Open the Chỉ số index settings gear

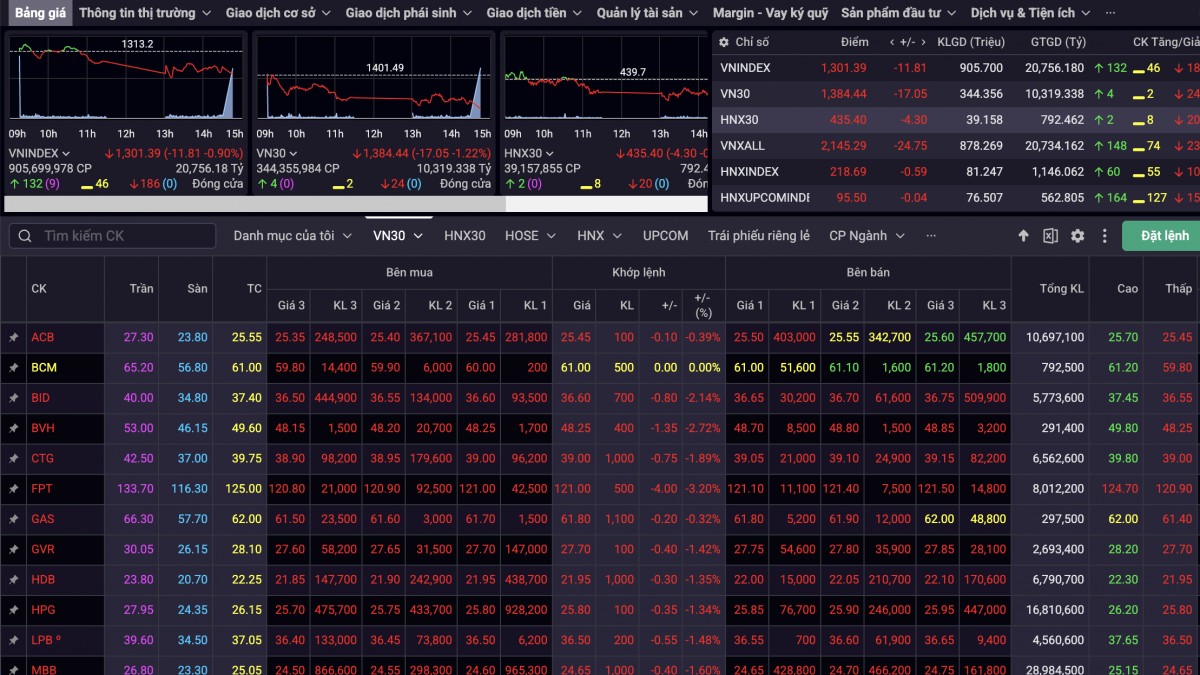coord(724,42)
